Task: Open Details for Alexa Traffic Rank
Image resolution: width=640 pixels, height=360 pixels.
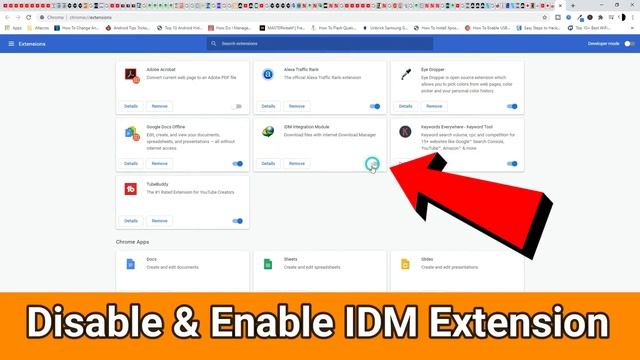Action: coord(268,106)
